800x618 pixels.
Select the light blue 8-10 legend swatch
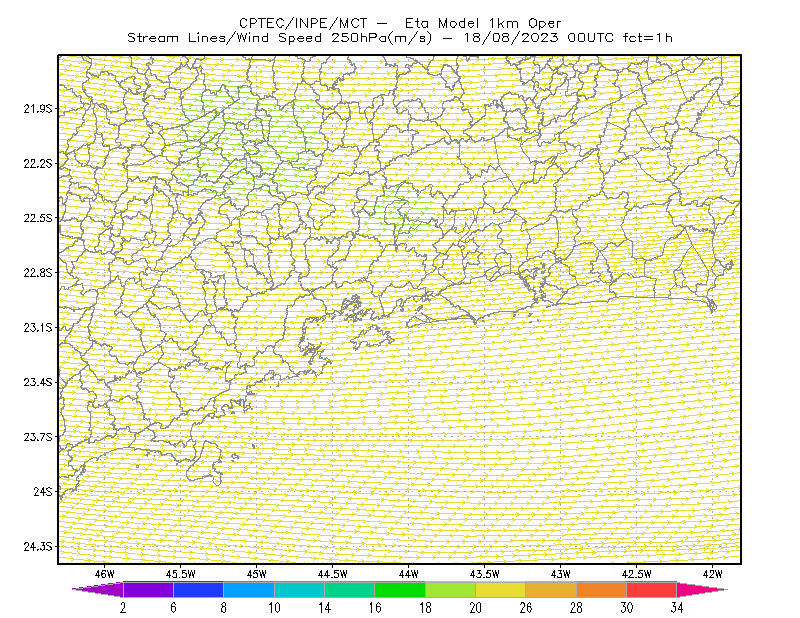tap(249, 589)
